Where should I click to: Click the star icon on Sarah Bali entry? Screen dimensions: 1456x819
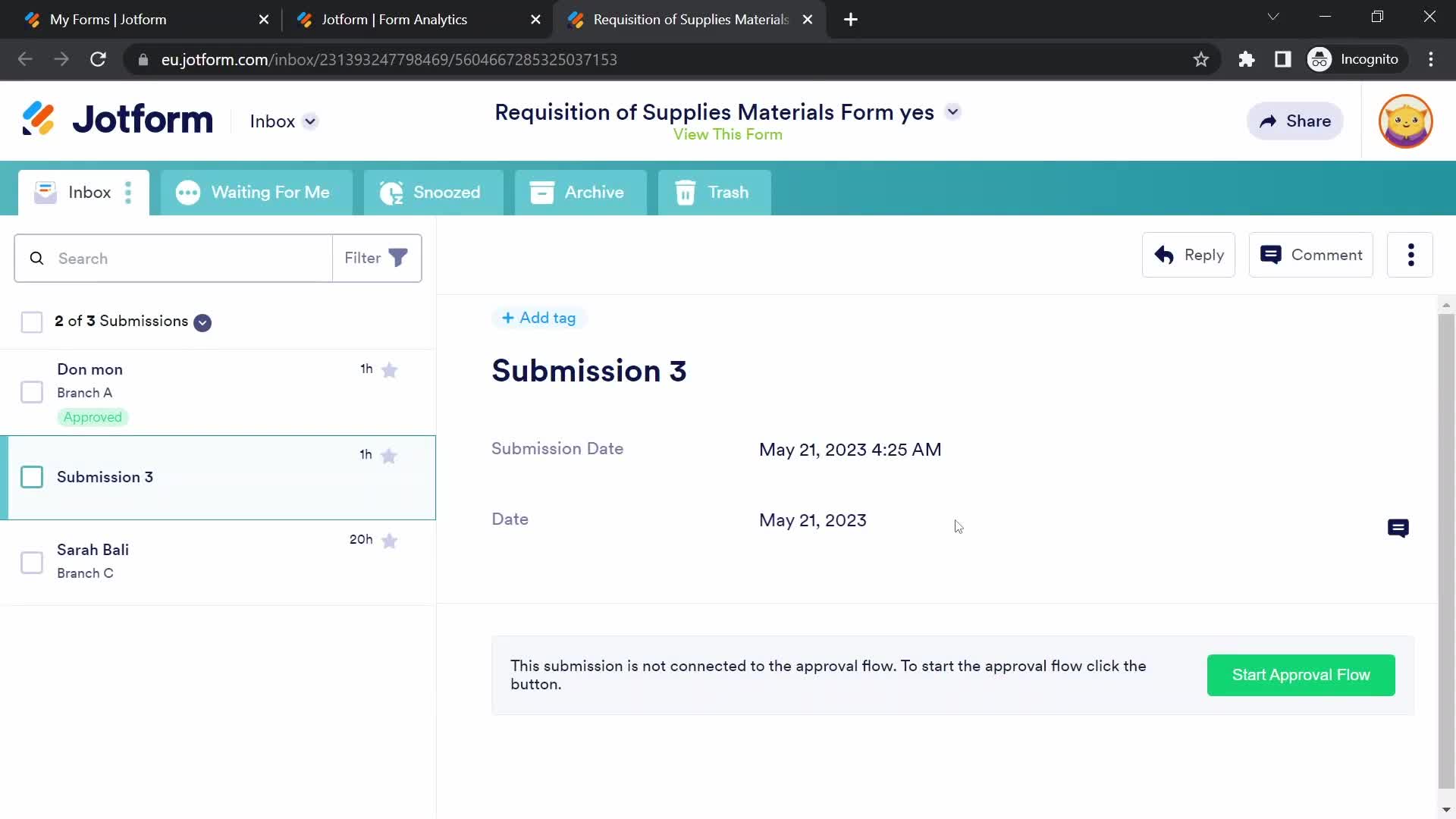click(x=389, y=540)
